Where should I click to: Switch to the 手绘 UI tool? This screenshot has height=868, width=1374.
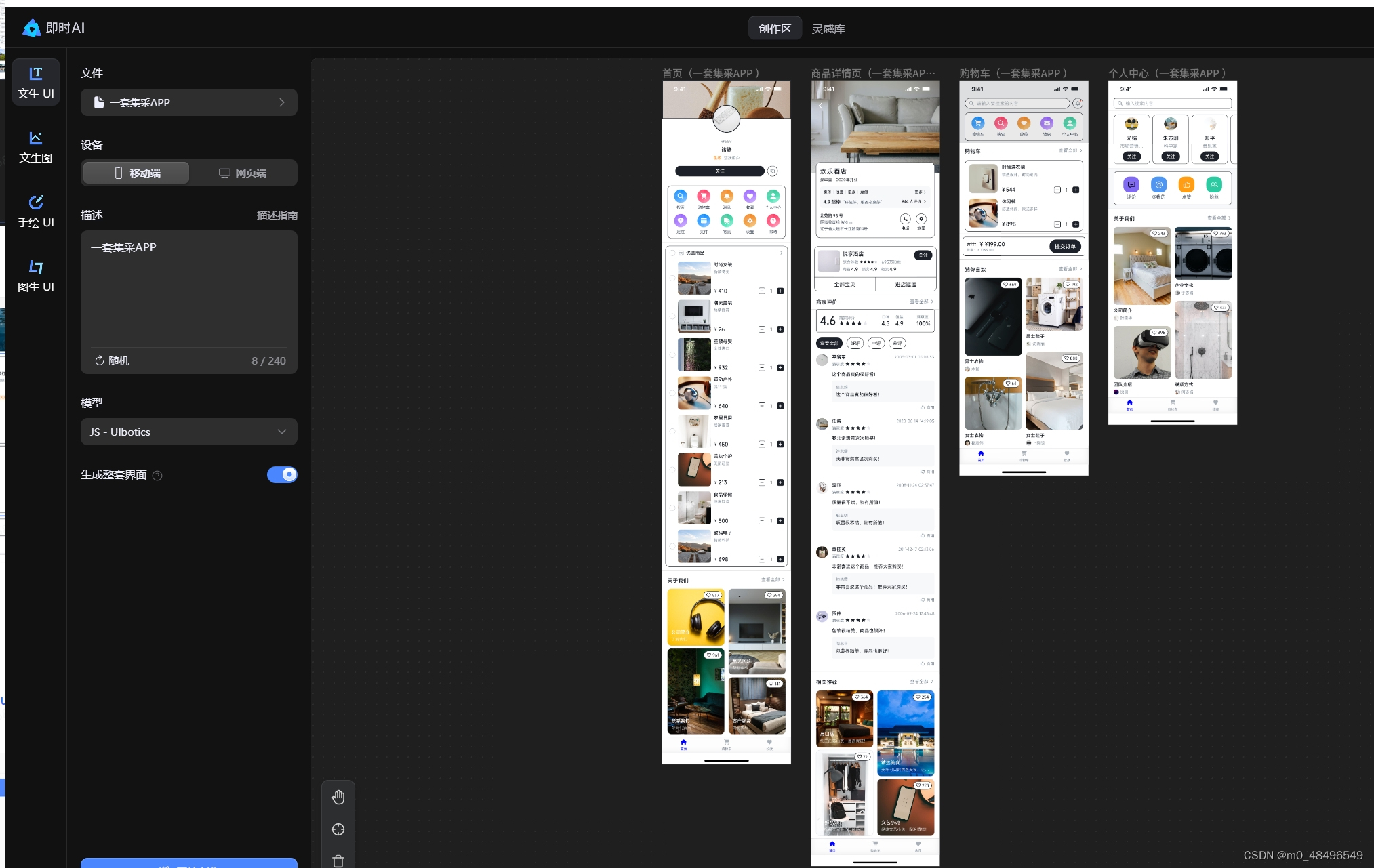[36, 211]
